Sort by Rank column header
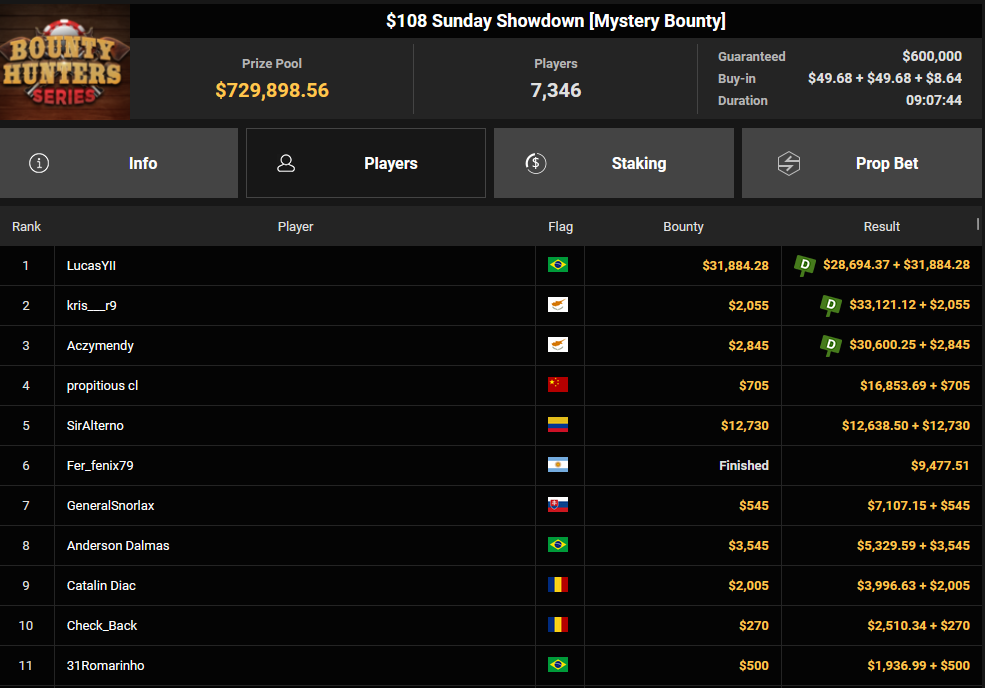The height and width of the screenshot is (688, 985). coord(27,227)
